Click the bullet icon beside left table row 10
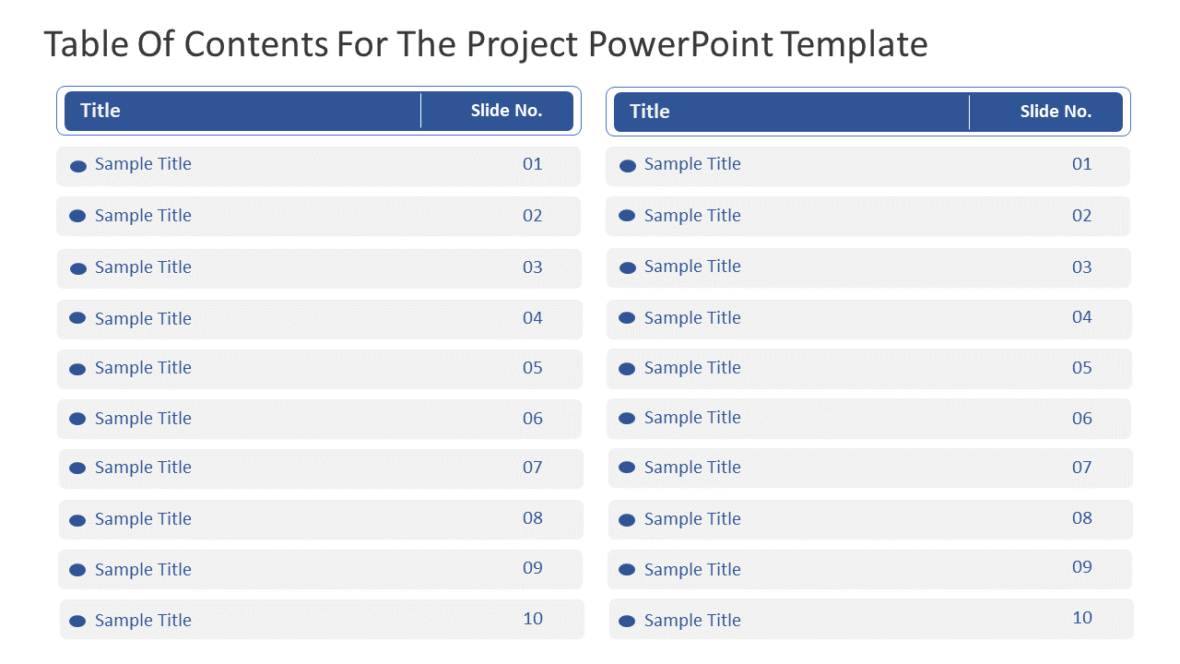The image size is (1180, 664). [x=78, y=621]
